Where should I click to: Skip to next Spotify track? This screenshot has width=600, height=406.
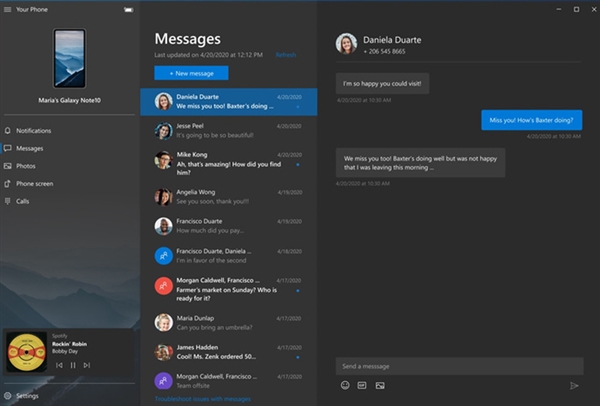click(87, 365)
